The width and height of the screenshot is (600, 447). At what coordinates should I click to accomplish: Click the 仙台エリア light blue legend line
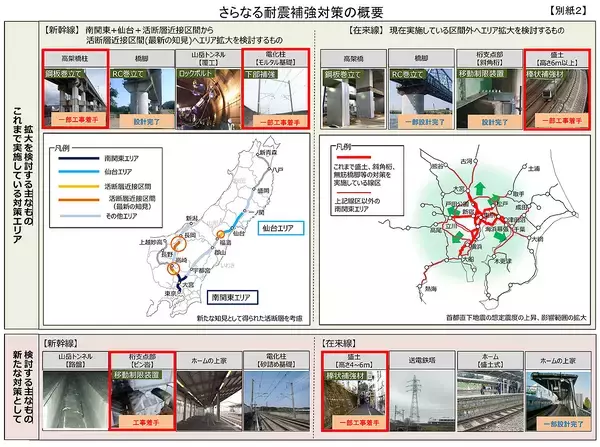click(79, 172)
